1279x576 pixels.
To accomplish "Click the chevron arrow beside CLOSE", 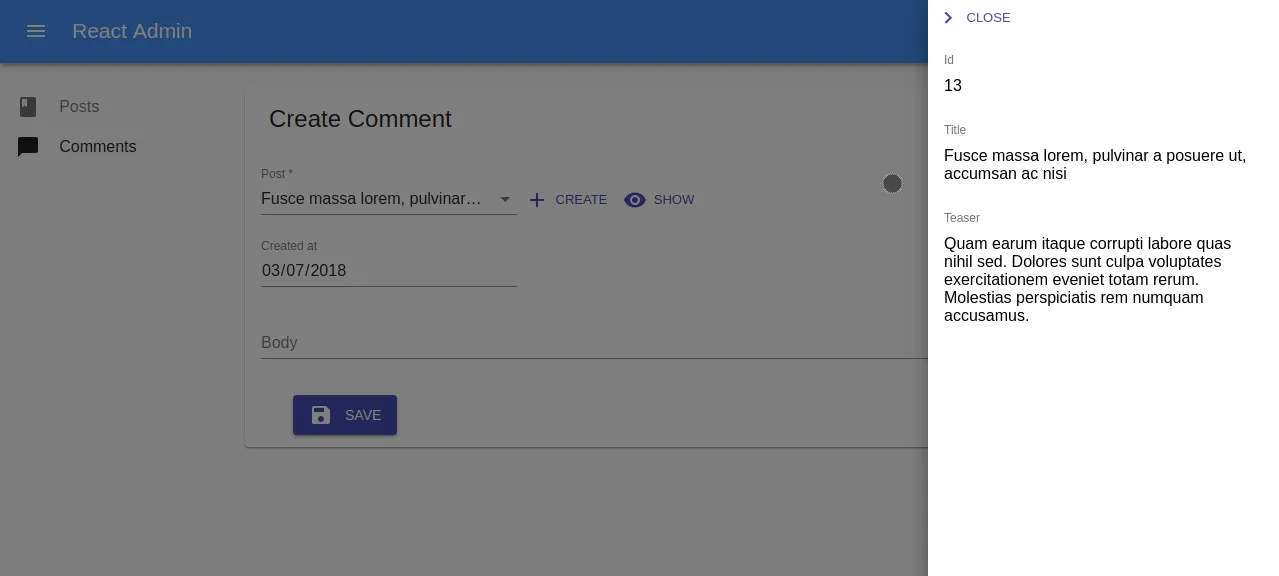I will point(948,18).
